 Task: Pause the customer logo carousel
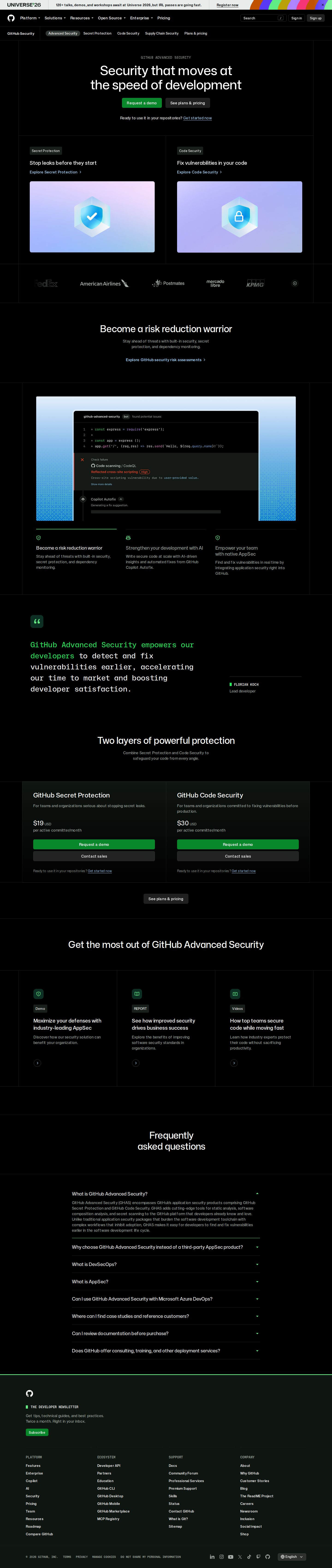pyautogui.click(x=295, y=283)
